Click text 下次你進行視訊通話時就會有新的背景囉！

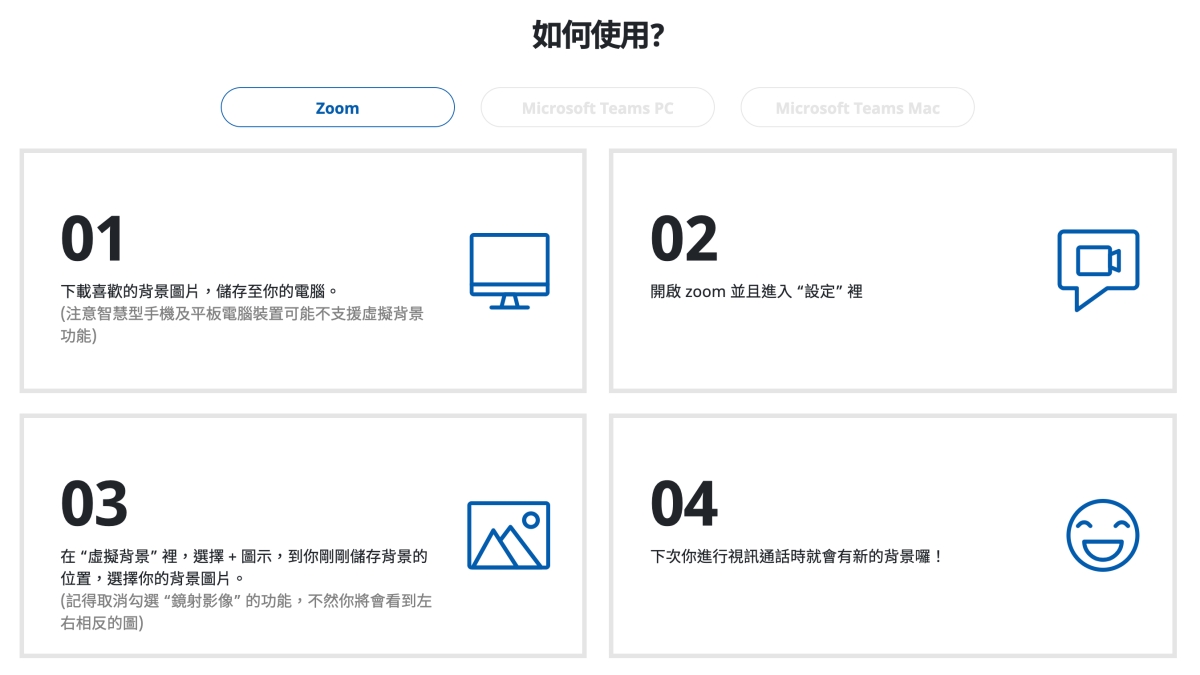point(797,556)
